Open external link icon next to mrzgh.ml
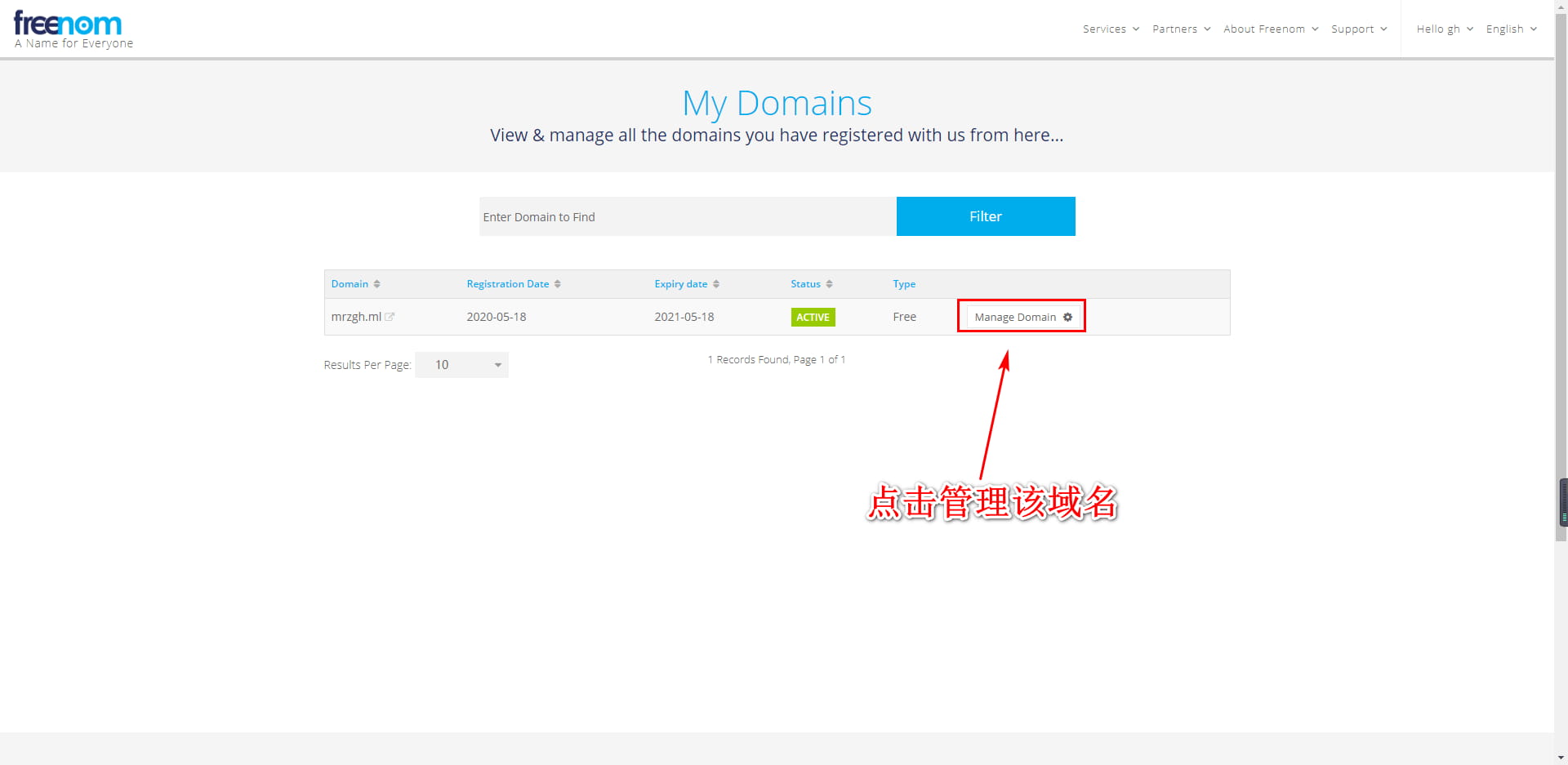The width and height of the screenshot is (1568, 765). pyautogui.click(x=390, y=317)
